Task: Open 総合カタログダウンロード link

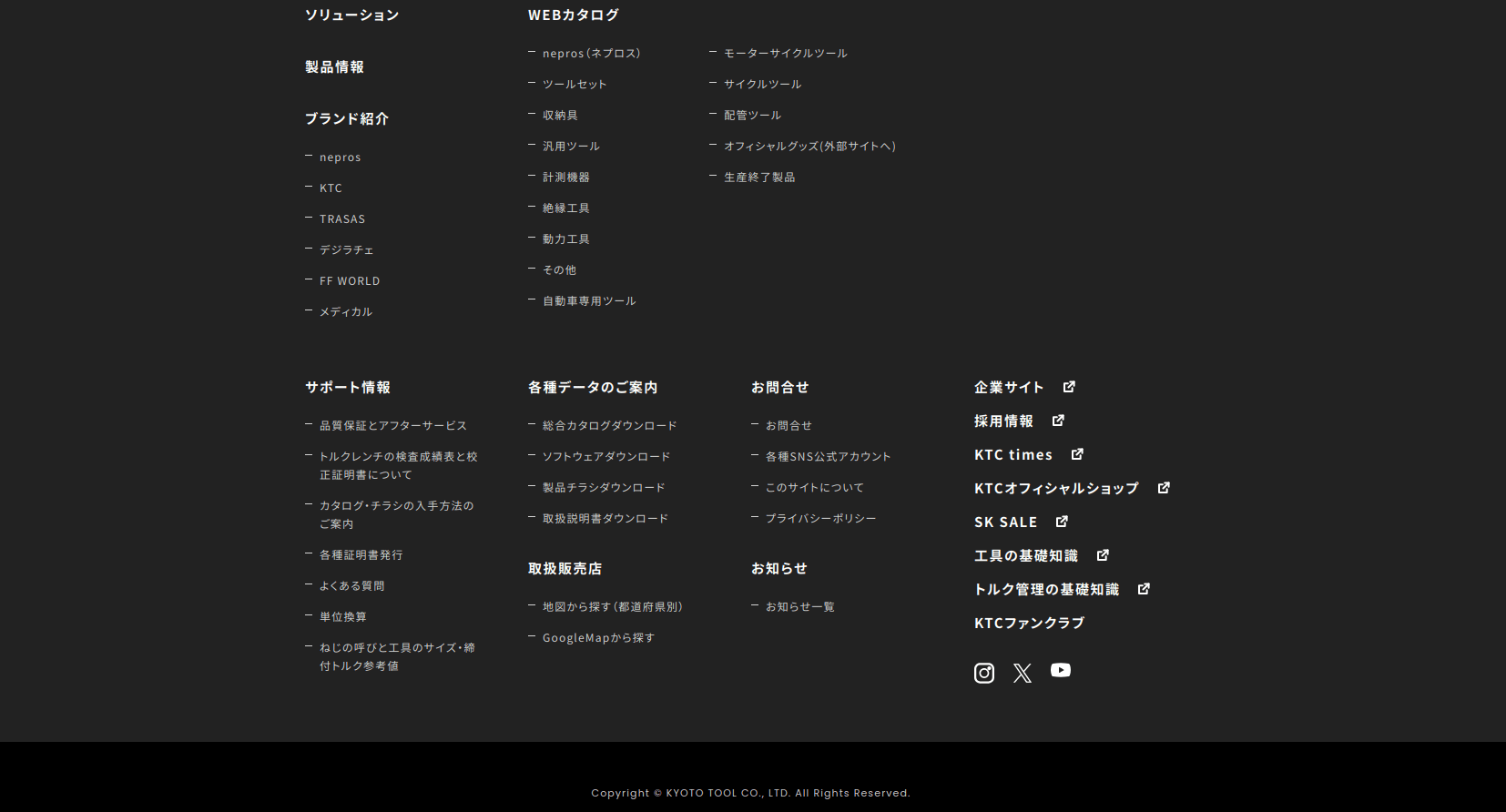Action: click(609, 426)
